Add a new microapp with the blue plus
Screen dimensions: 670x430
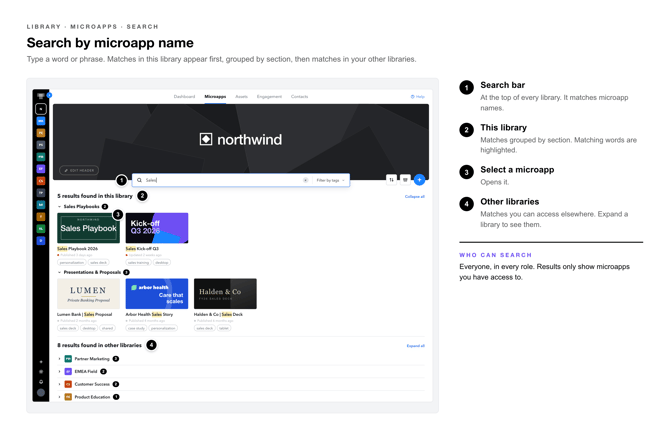[420, 180]
